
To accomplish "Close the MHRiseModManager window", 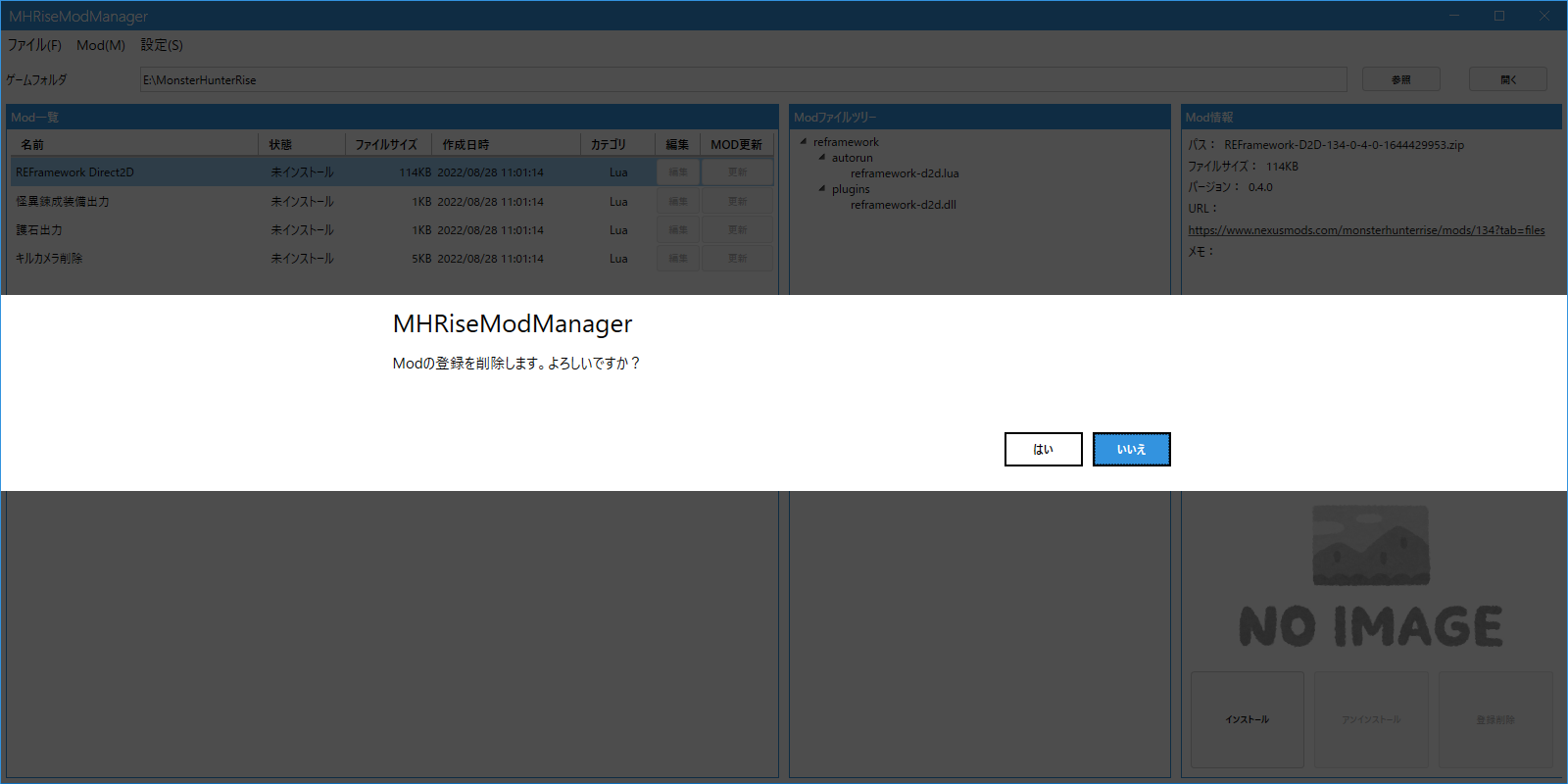I will point(1544,16).
